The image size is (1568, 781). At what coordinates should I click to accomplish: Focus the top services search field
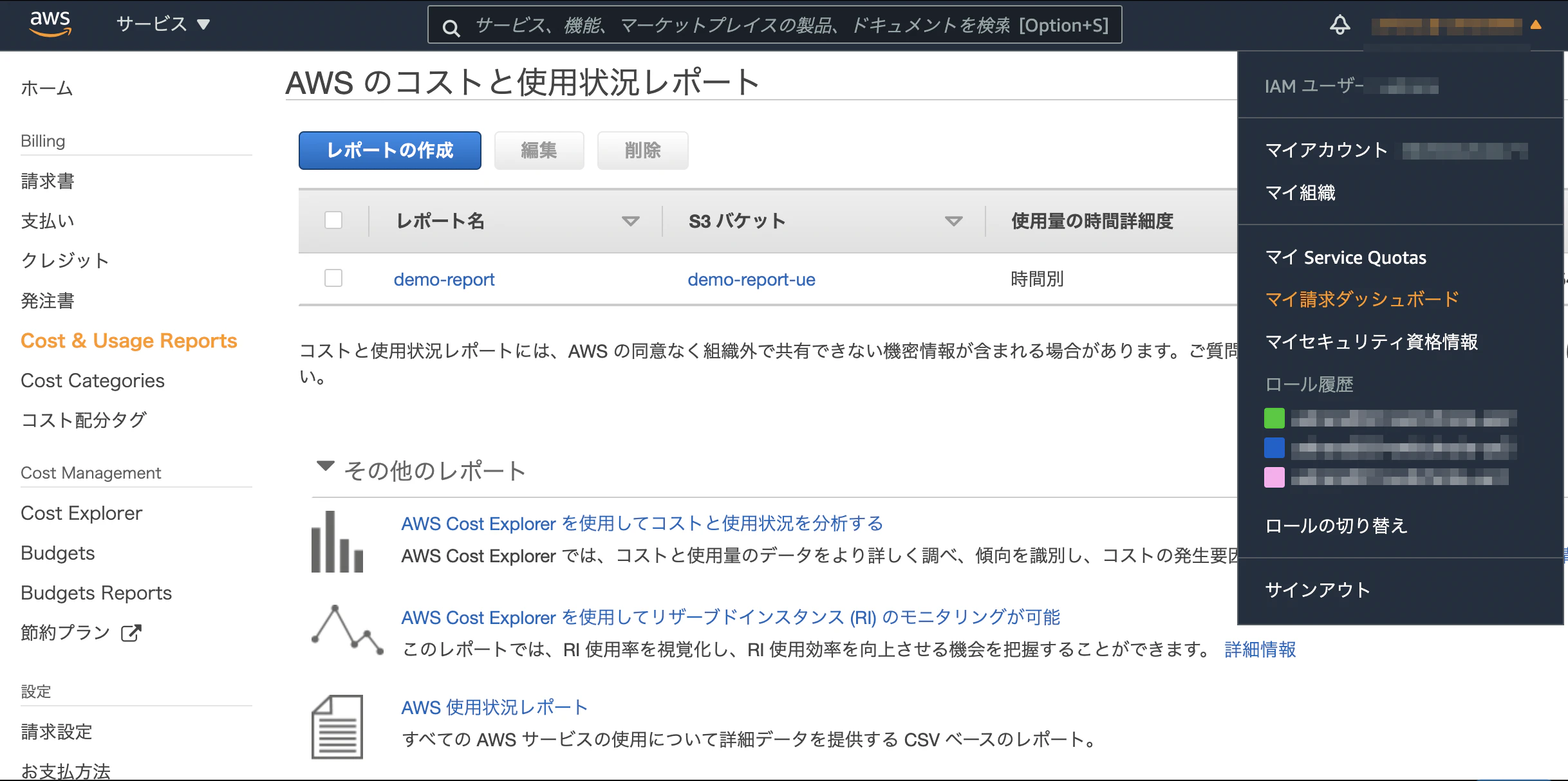(774, 25)
